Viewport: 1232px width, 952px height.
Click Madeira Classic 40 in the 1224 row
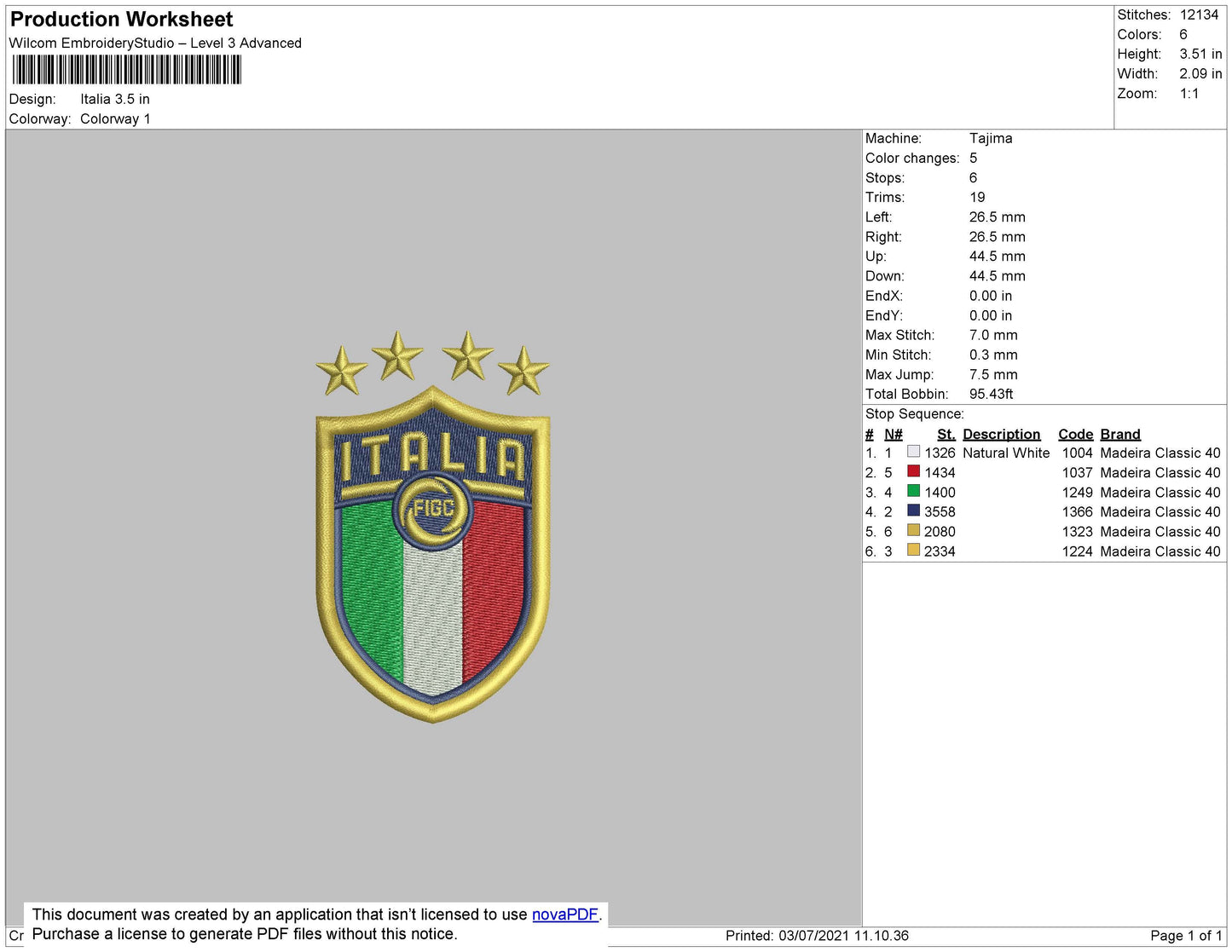pyautogui.click(x=1160, y=551)
